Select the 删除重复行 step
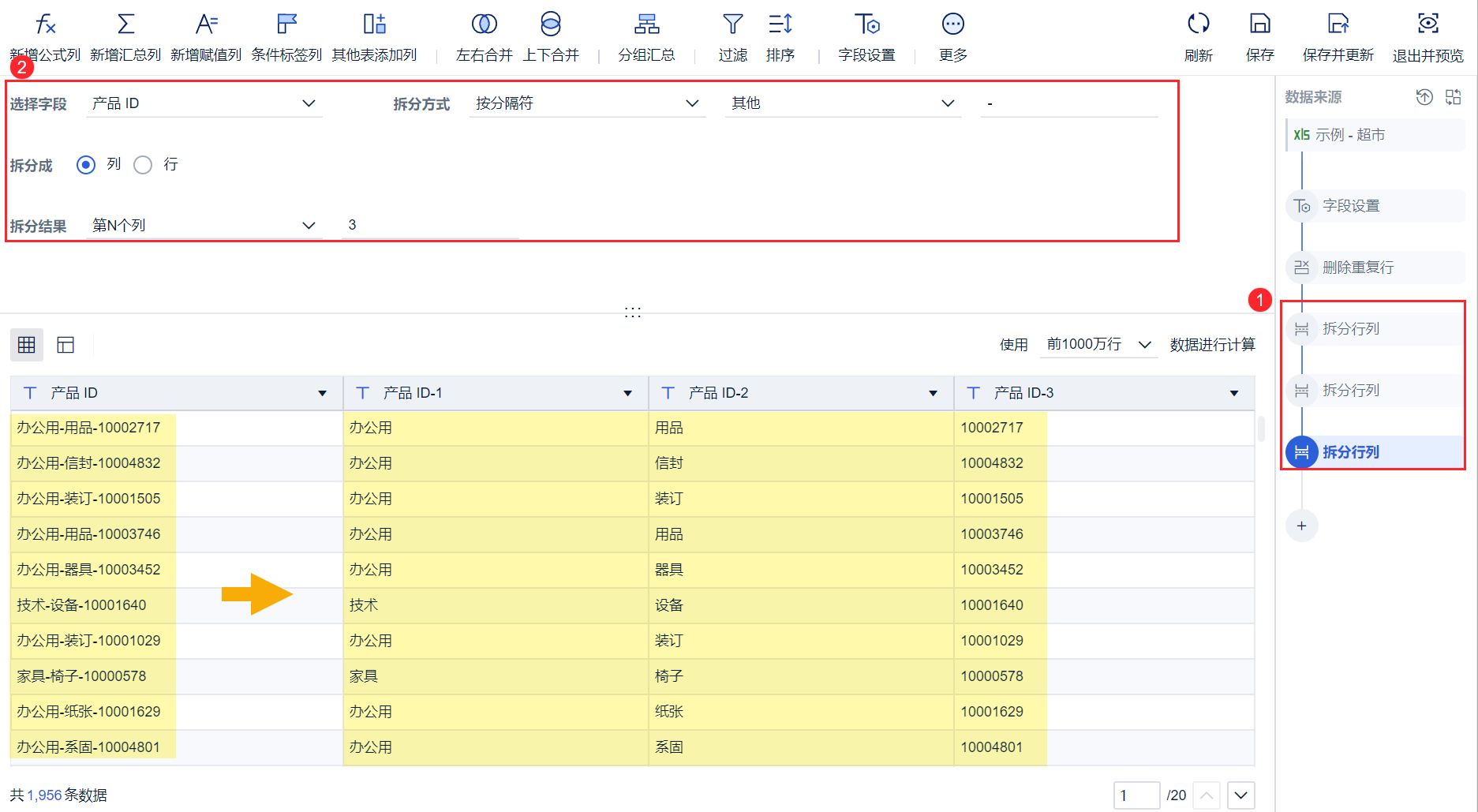Screen dimensions: 1478x812 [x=1375, y=268]
